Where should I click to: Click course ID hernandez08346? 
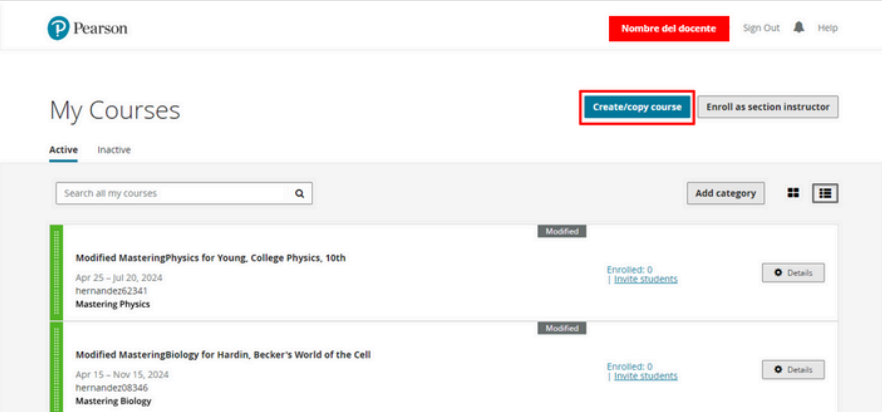point(112,388)
